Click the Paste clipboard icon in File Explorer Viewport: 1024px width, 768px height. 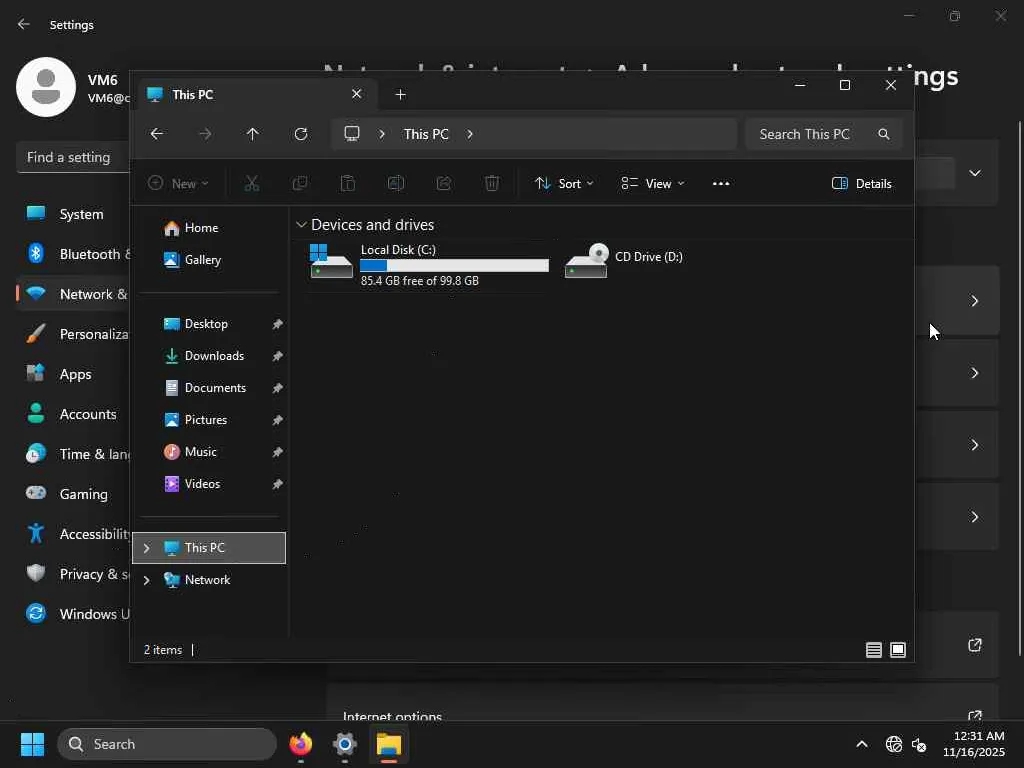click(348, 184)
